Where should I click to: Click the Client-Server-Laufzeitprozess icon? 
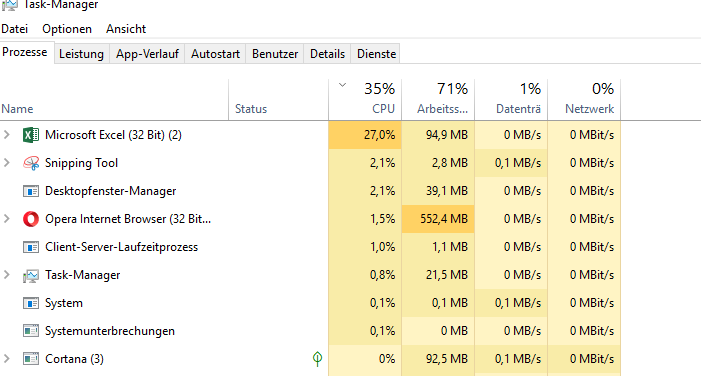(x=31, y=247)
